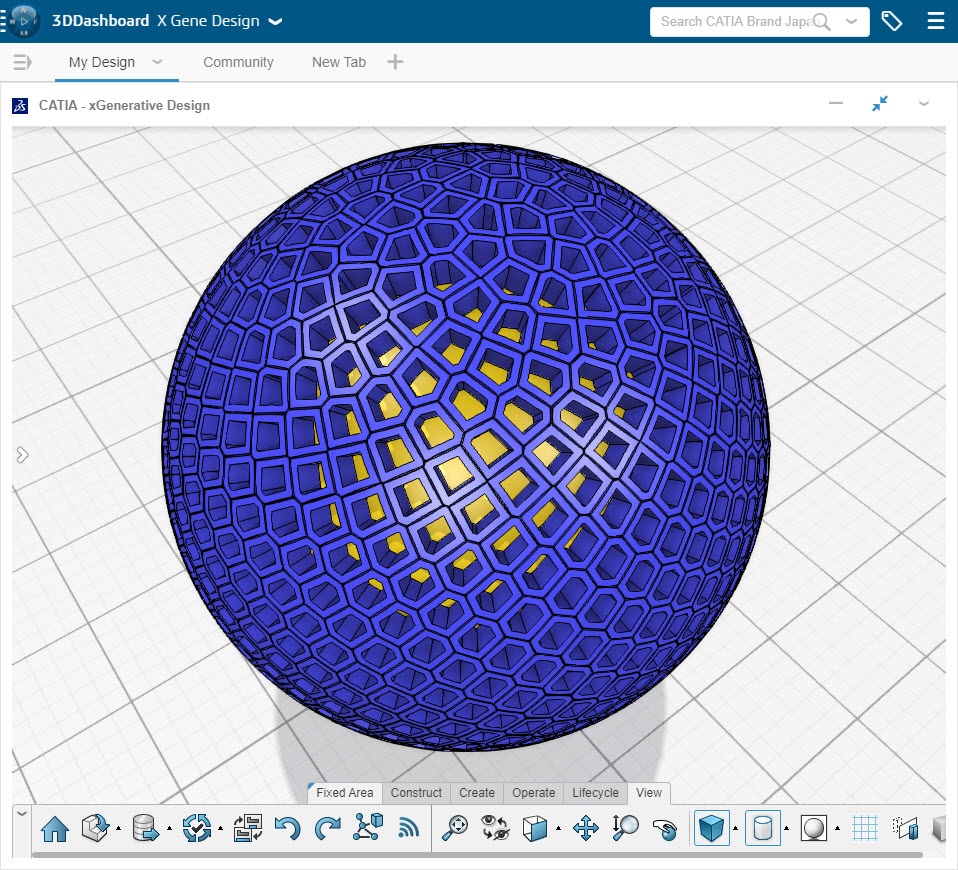Select the Zoom magnifier tool
The image size is (958, 870).
pyautogui.click(x=626, y=828)
